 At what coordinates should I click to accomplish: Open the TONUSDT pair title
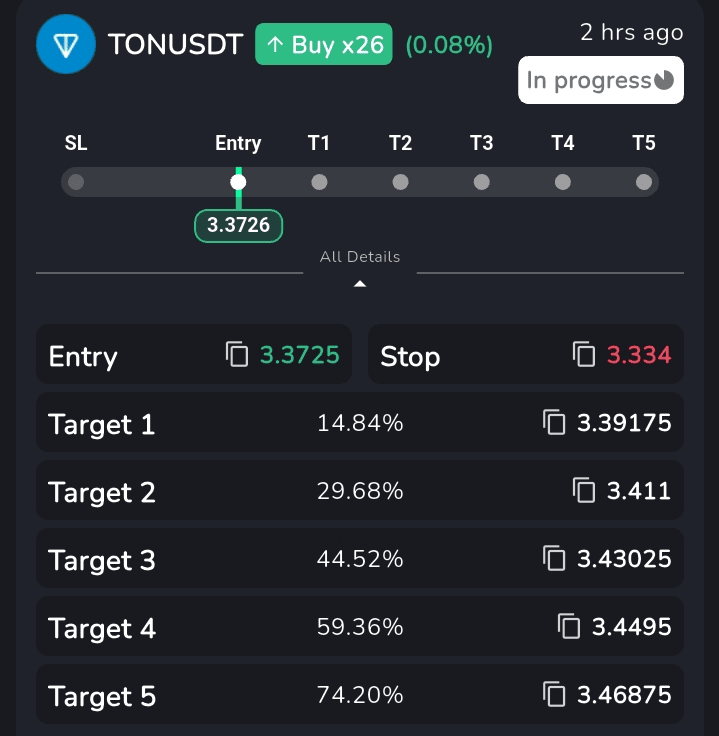176,45
